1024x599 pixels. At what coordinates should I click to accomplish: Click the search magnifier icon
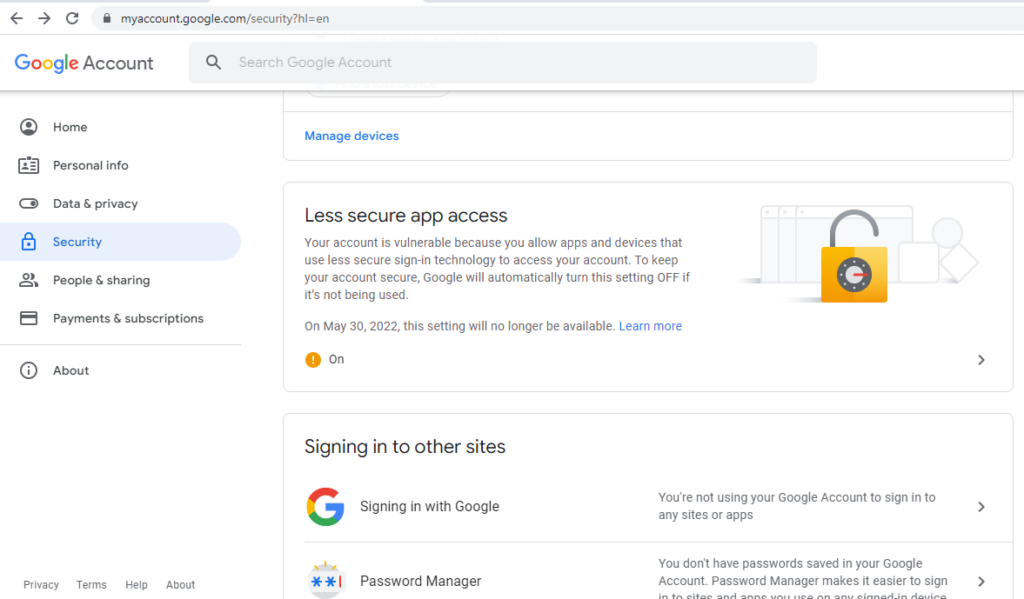(x=213, y=62)
